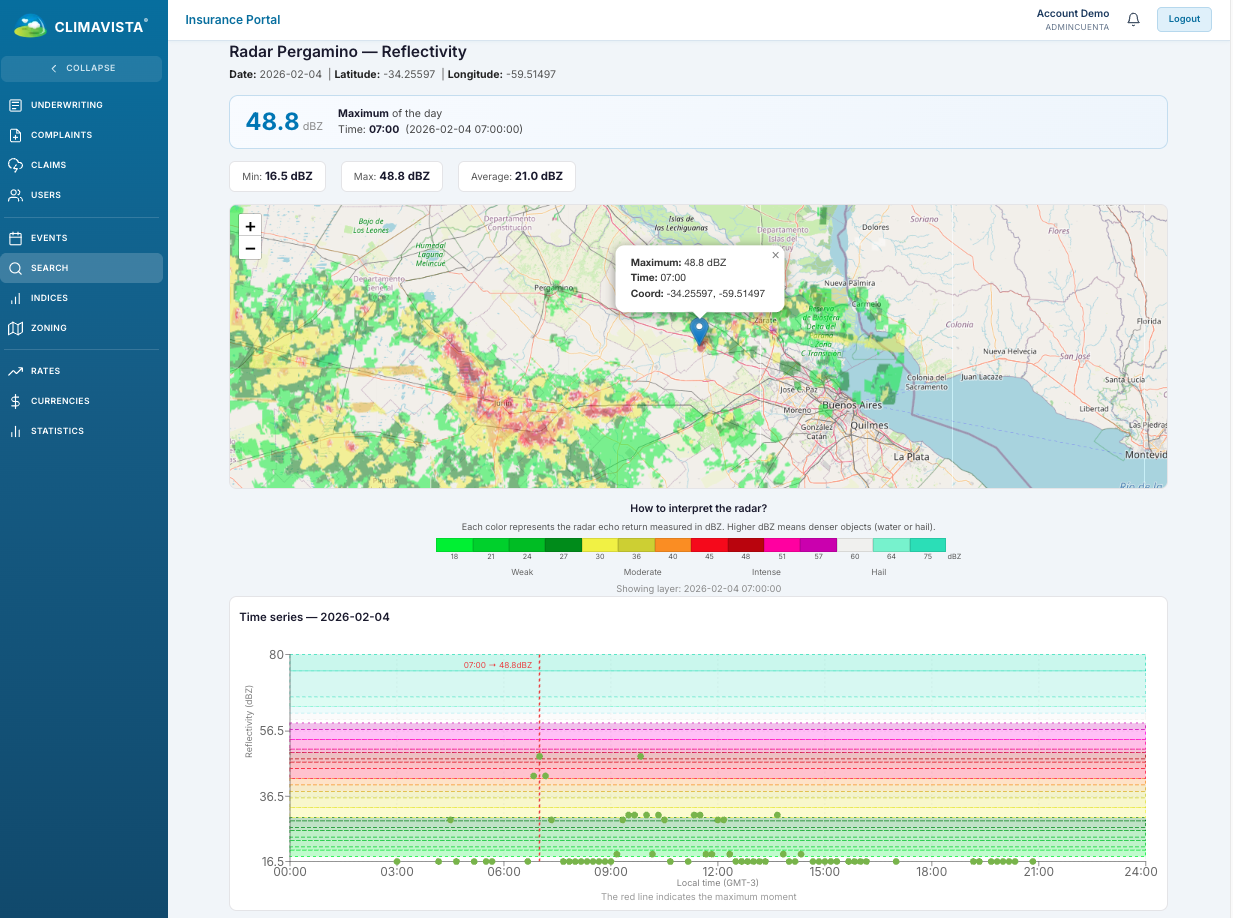Click the Zoning map icon
1233x918 pixels.
15,328
